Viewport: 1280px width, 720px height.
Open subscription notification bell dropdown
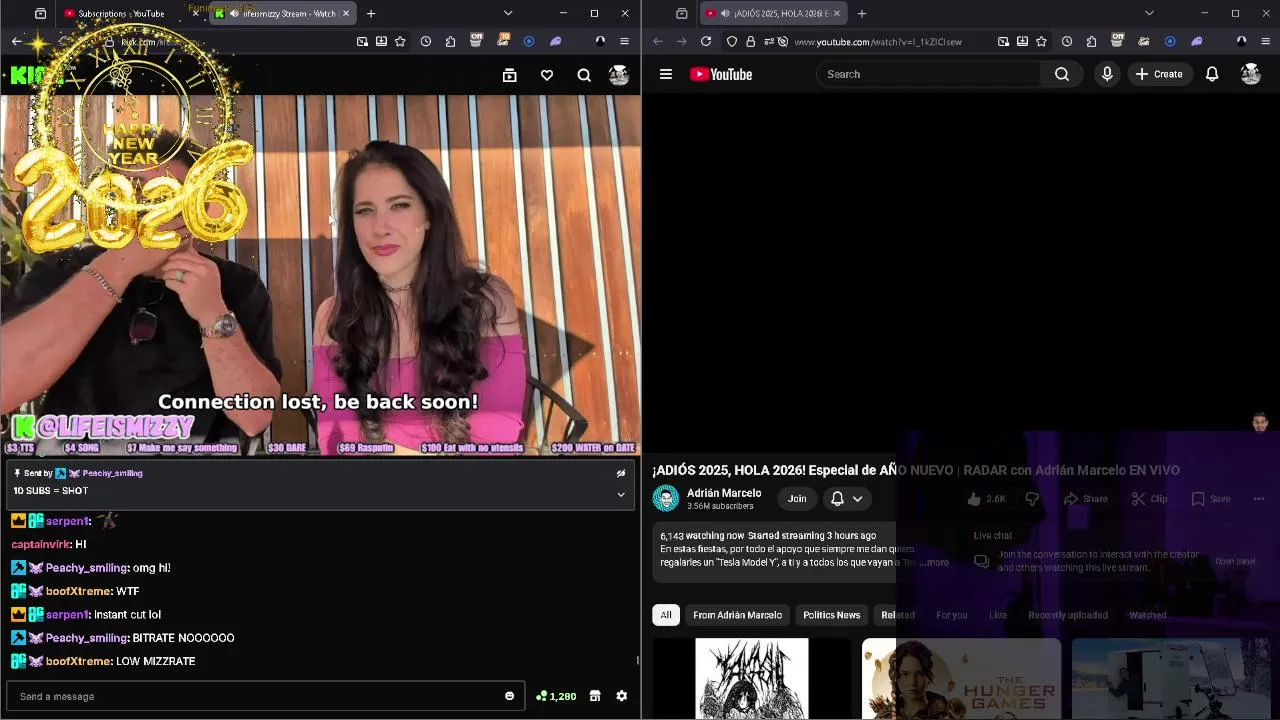pyautogui.click(x=846, y=498)
